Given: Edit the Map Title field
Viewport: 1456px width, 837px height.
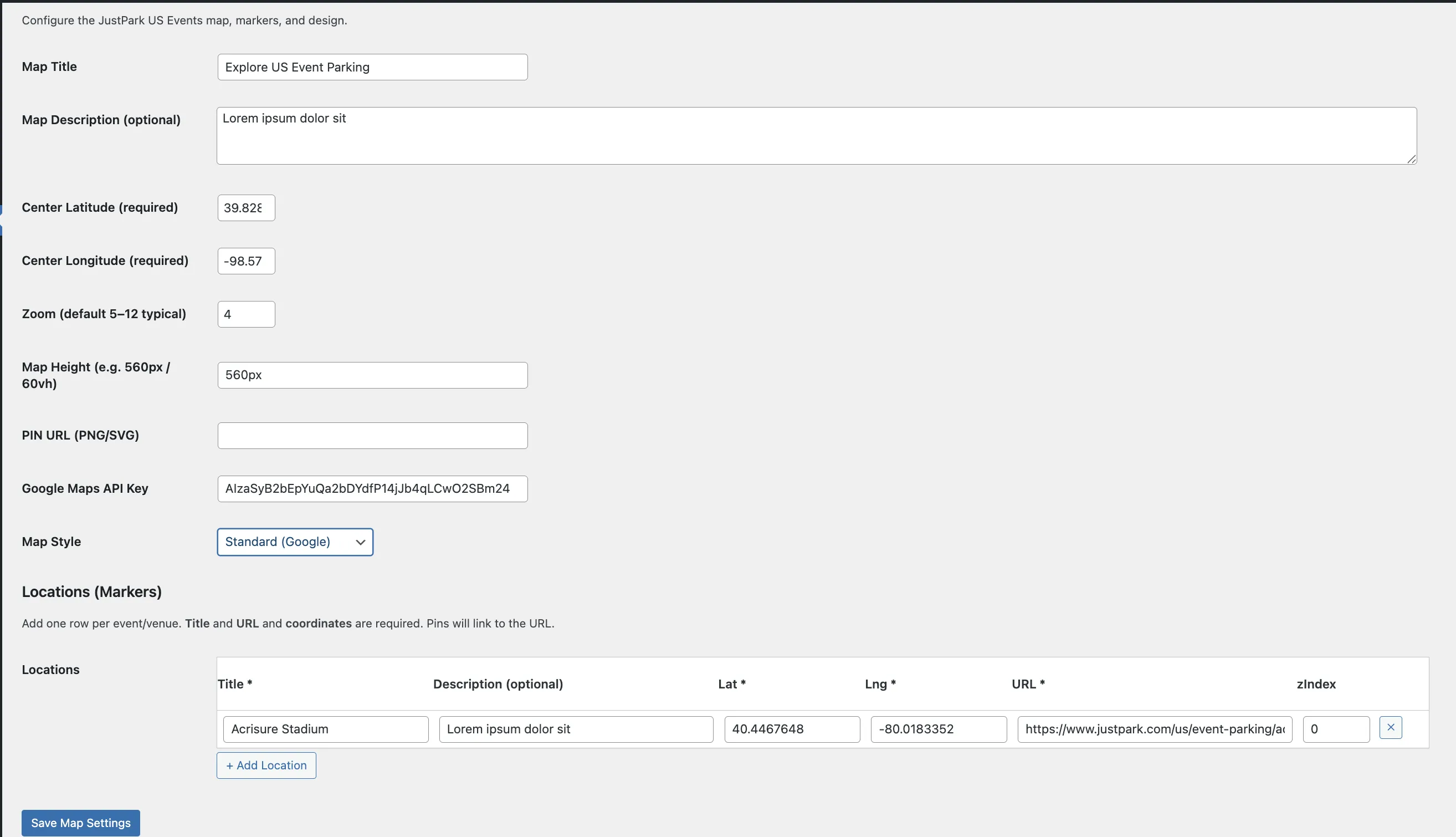Looking at the screenshot, I should pyautogui.click(x=372, y=67).
